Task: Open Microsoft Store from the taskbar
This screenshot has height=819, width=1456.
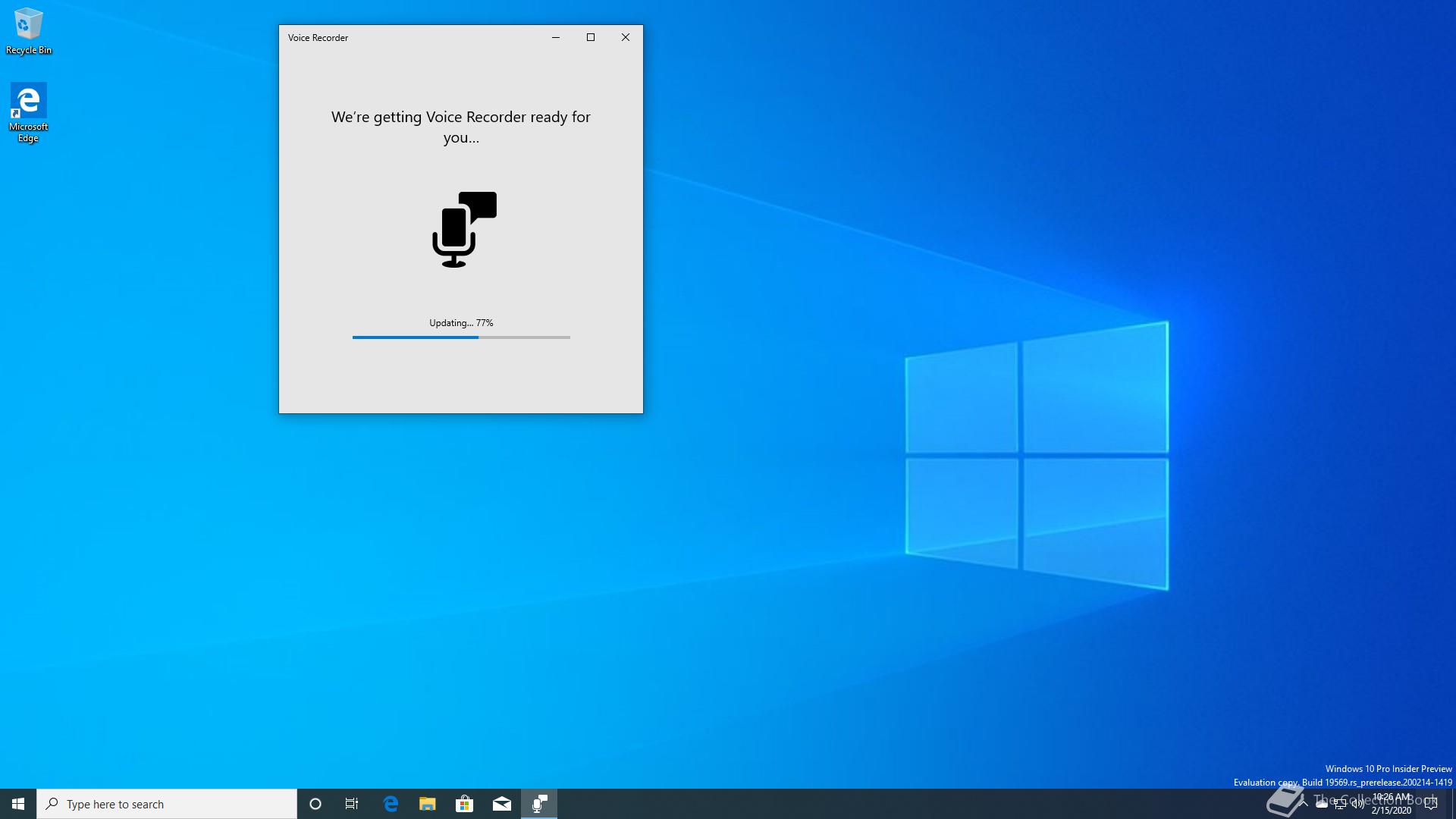Action: click(464, 804)
